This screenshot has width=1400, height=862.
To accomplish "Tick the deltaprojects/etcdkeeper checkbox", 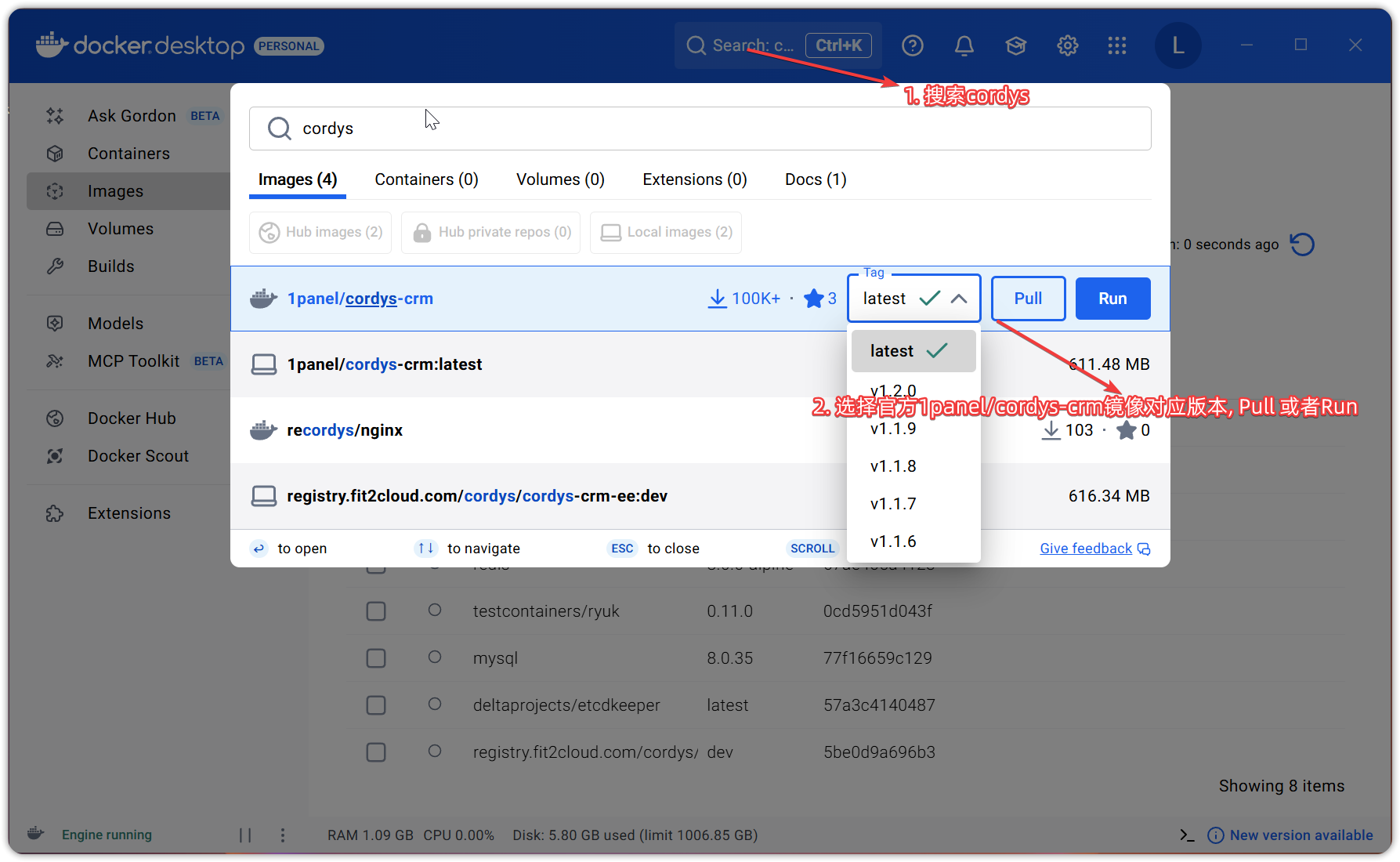I will pyautogui.click(x=376, y=705).
